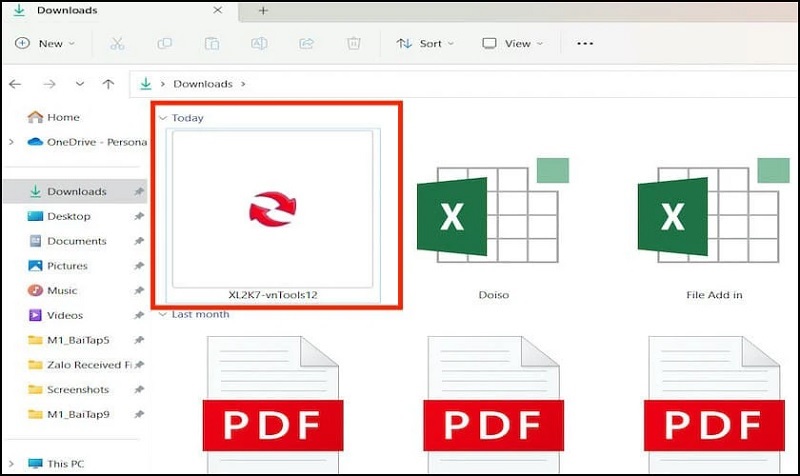
Task: Open the New dropdown menu
Action: [42, 44]
